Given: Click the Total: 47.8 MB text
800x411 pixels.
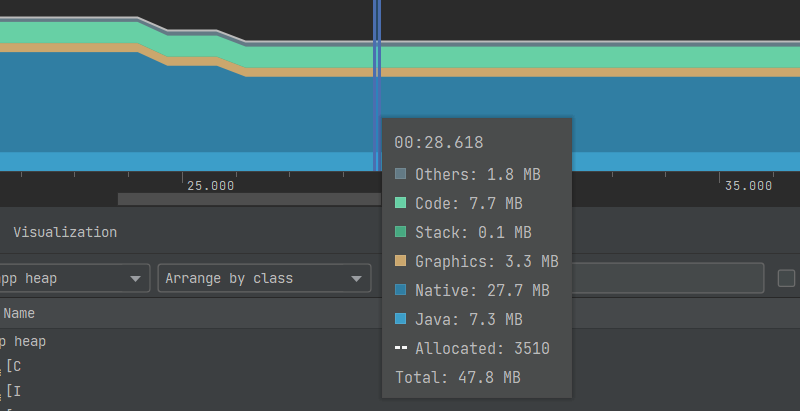Looking at the screenshot, I should pyautogui.click(x=458, y=377).
